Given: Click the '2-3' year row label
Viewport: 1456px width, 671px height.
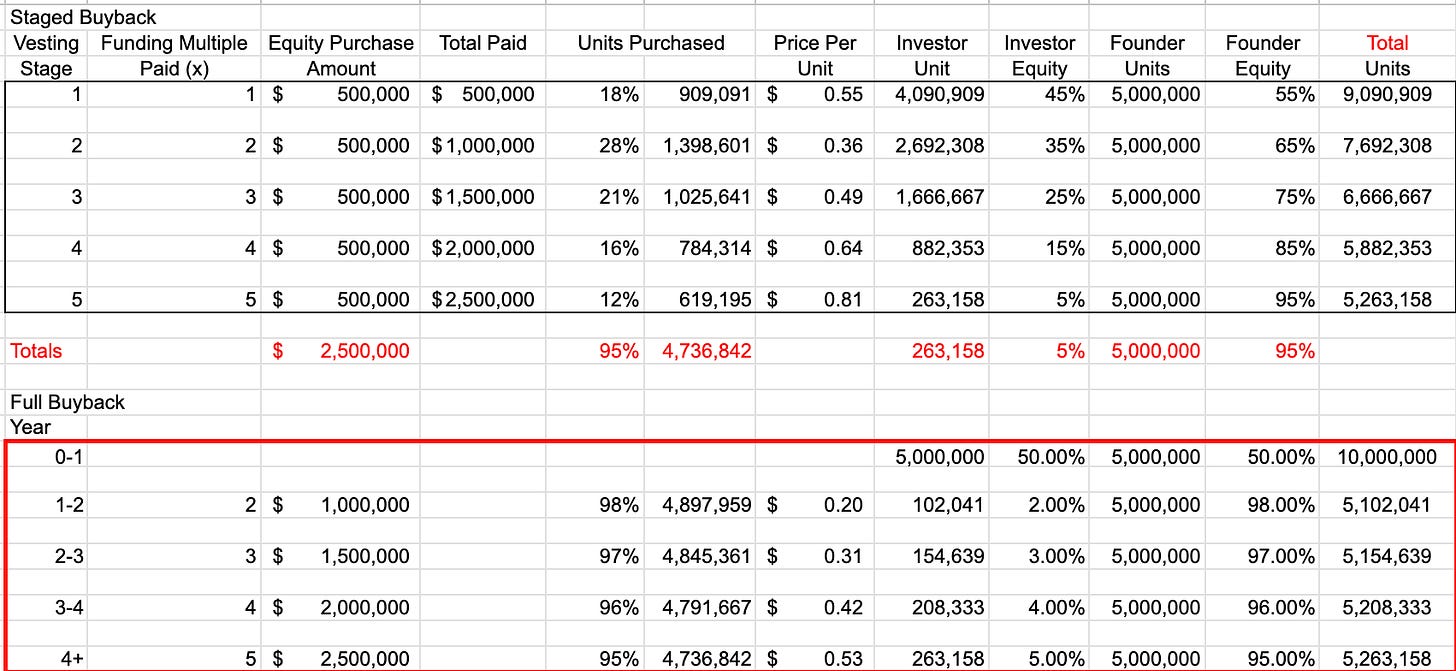Looking at the screenshot, I should [x=69, y=555].
